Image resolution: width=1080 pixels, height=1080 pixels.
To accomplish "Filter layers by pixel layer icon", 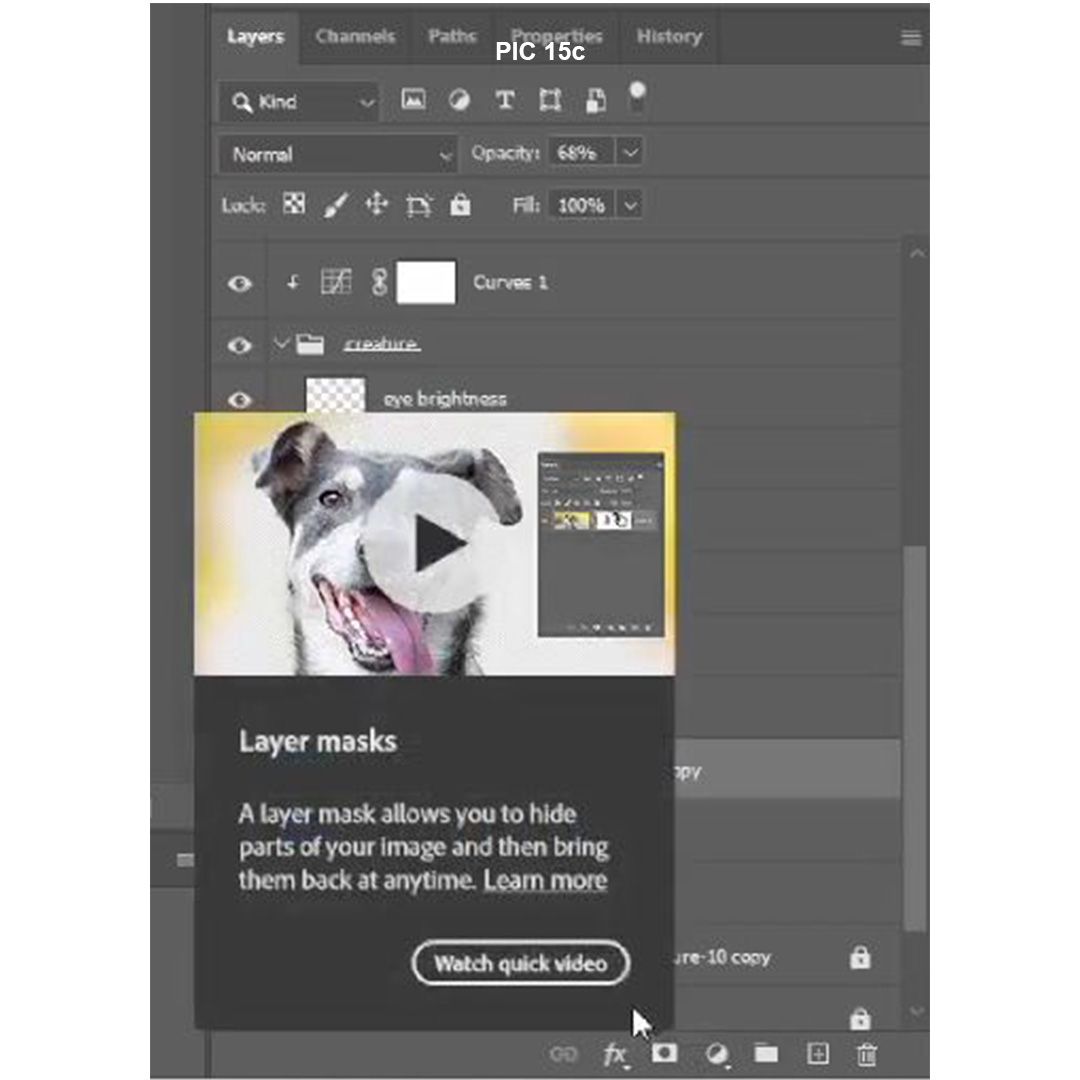I will click(413, 101).
